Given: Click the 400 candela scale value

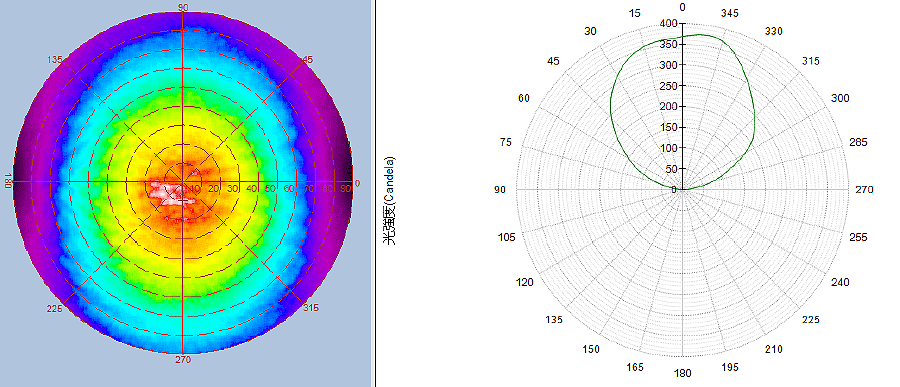Looking at the screenshot, I should click(x=669, y=24).
